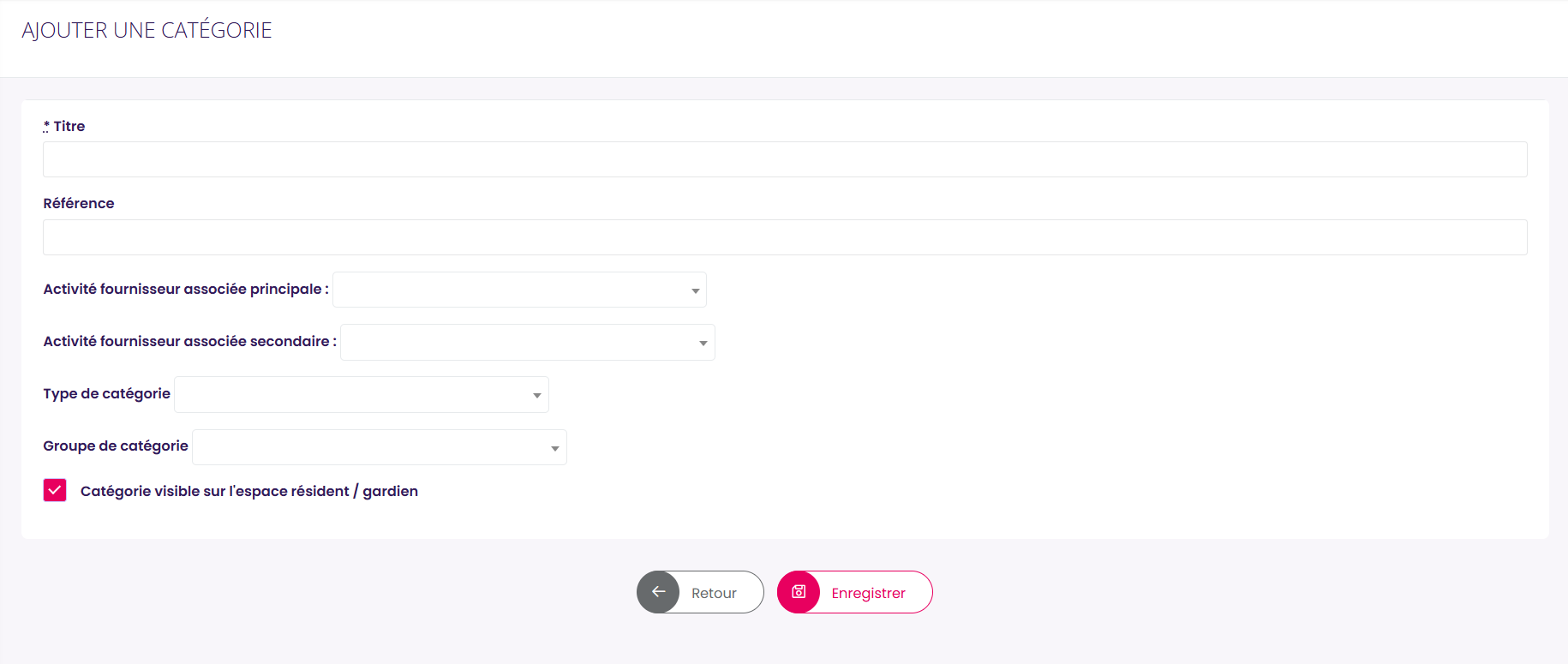Click the back arrow icon on Retour

[x=658, y=592]
